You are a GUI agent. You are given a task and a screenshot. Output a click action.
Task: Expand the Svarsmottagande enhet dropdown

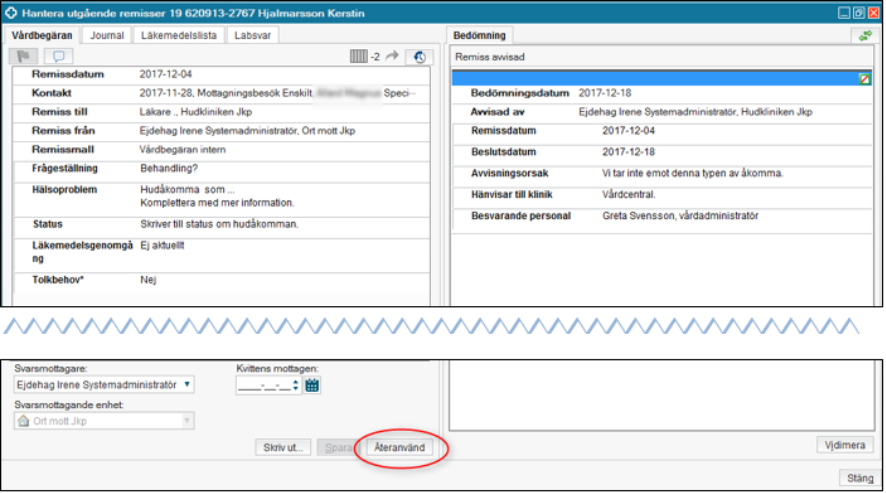(x=187, y=422)
